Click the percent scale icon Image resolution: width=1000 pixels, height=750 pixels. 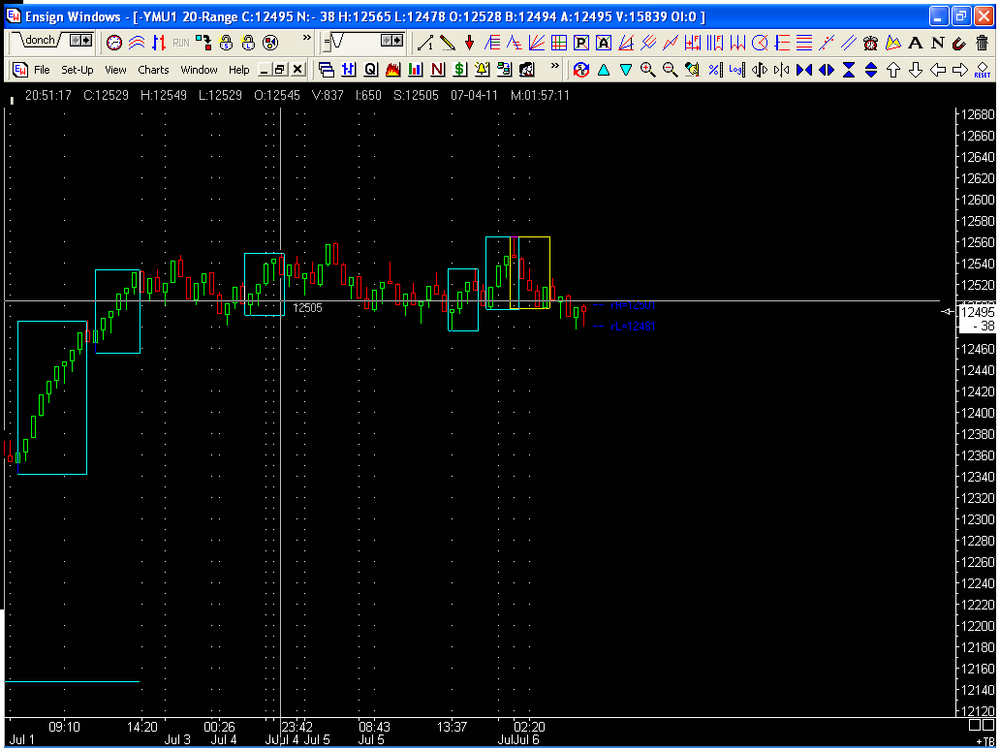(x=715, y=70)
